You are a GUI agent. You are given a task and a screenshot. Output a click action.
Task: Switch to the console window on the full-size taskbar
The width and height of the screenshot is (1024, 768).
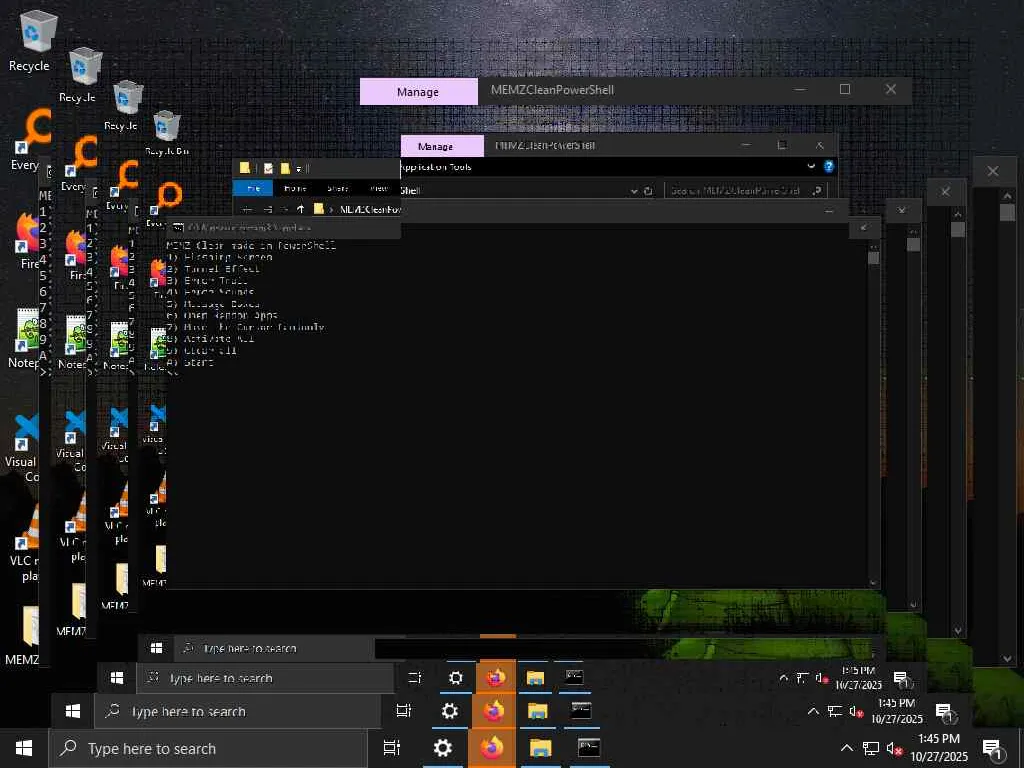tap(589, 748)
